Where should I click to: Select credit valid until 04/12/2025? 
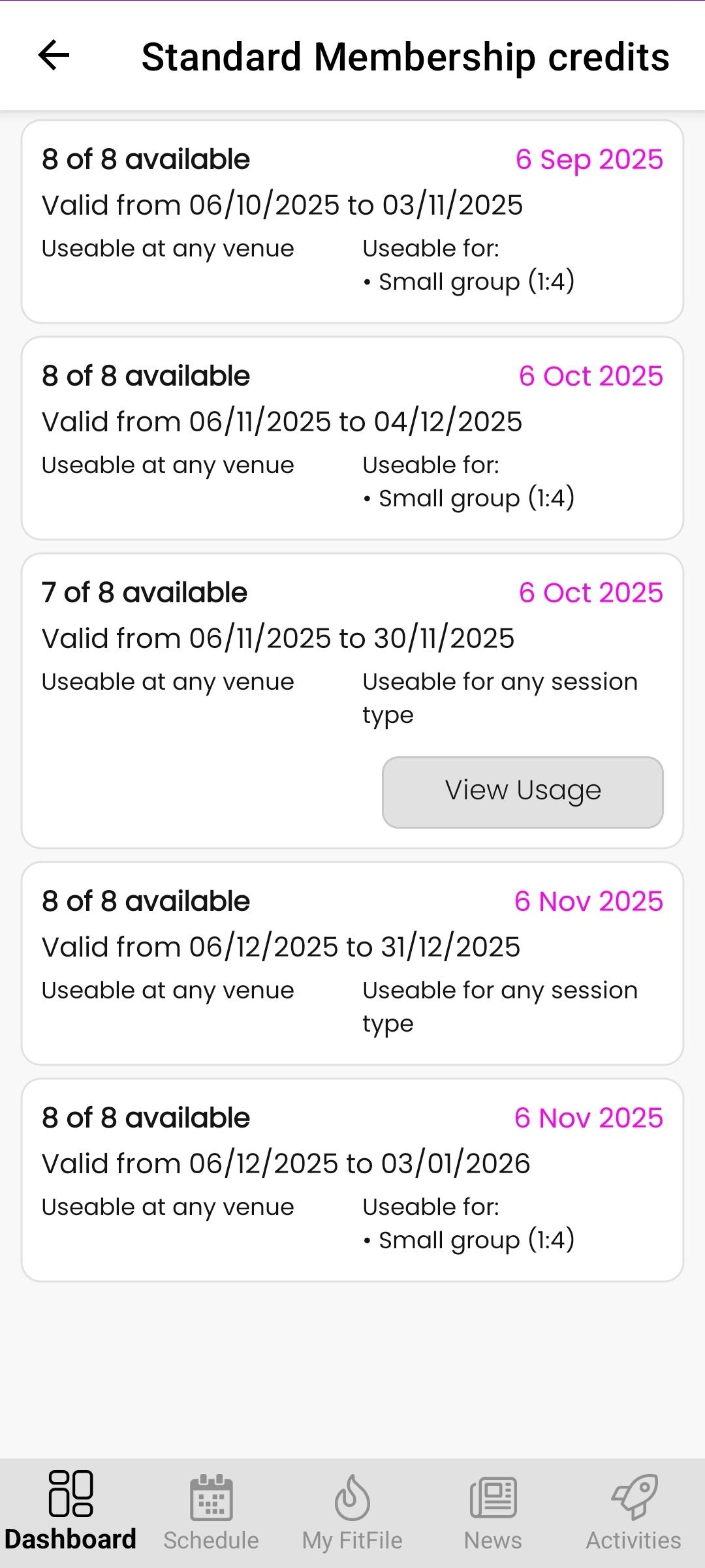click(352, 438)
